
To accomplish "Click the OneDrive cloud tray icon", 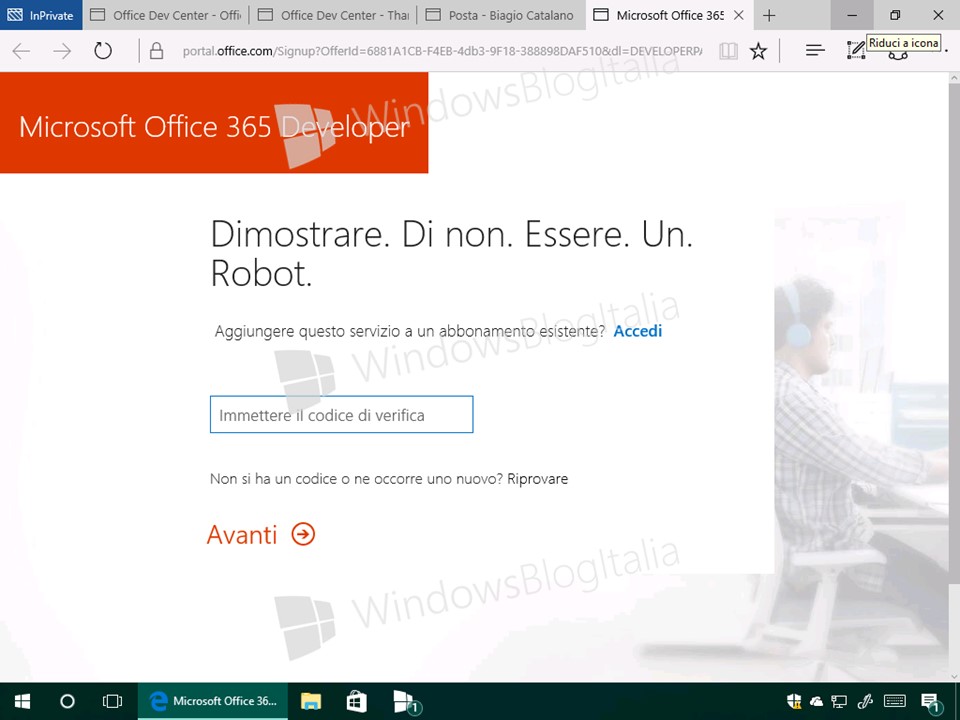I will coord(816,702).
